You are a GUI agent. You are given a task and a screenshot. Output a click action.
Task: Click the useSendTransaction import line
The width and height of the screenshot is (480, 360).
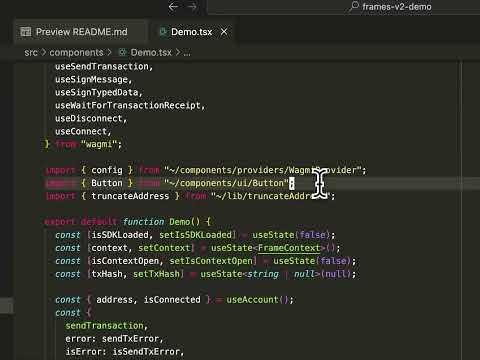[x=104, y=66]
